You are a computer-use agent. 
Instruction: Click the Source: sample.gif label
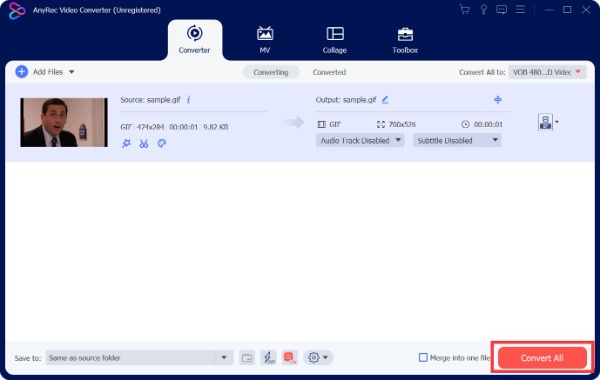(x=150, y=99)
